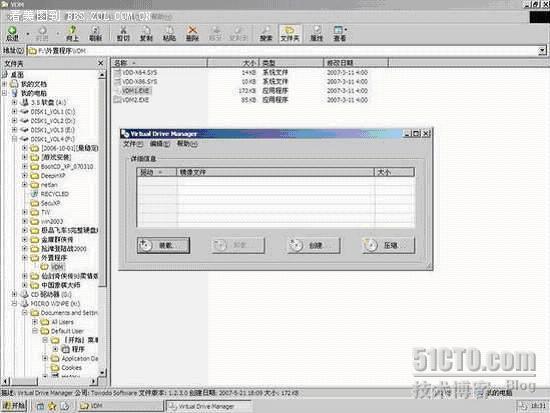This screenshot has width=550, height=413.
Task: Expand the 3.5 Floppy (A:) tree node
Action: coord(14,102)
